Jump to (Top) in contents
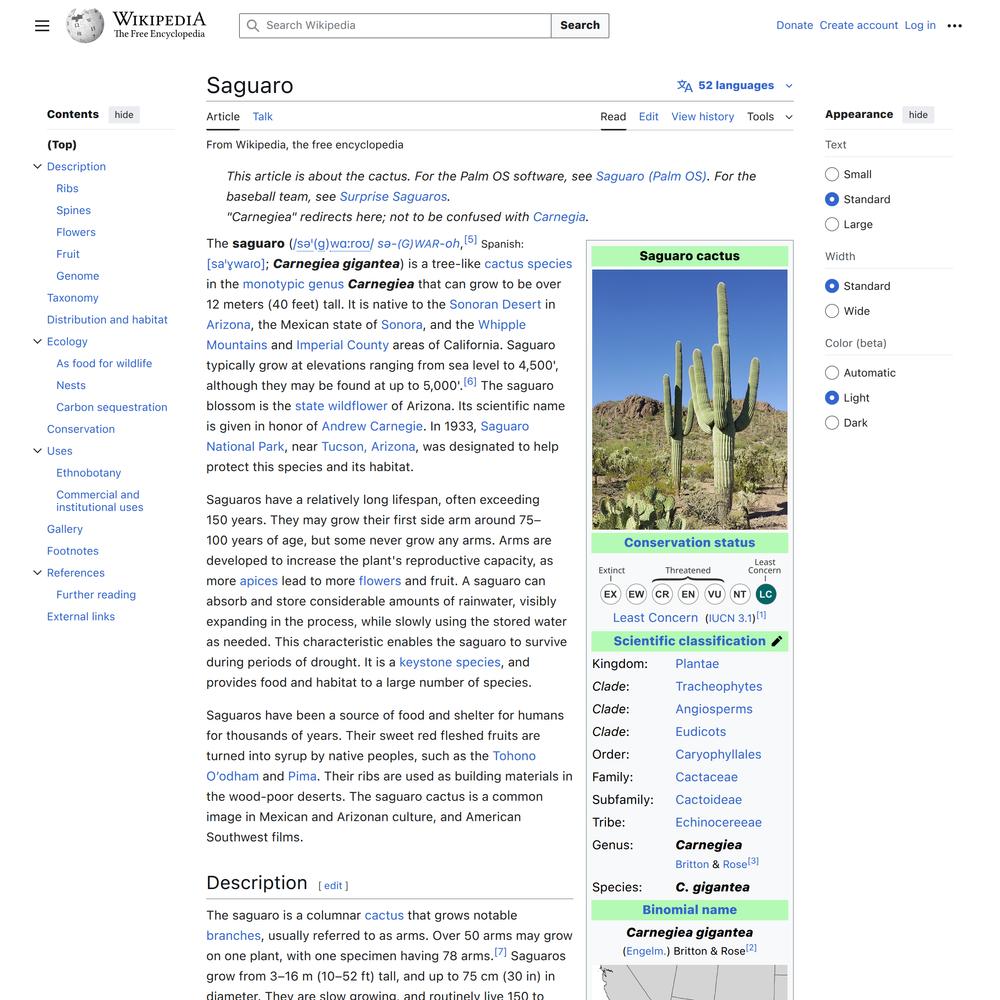This screenshot has width=1000, height=1000. 62,145
